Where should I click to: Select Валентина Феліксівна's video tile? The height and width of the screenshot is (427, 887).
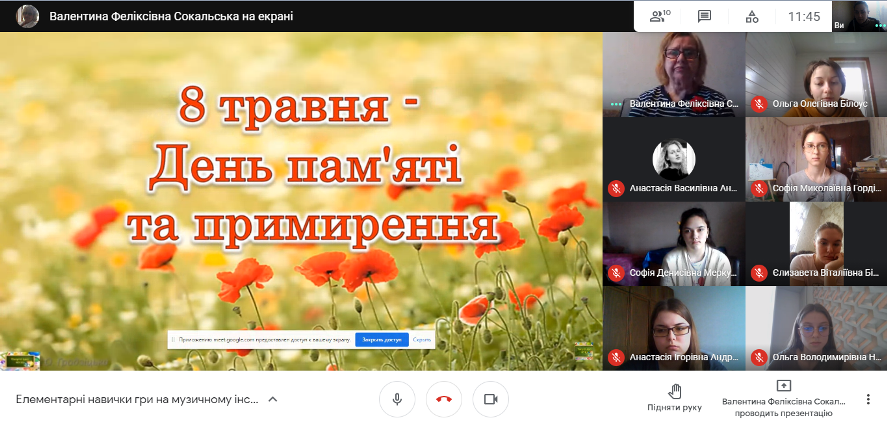pyautogui.click(x=673, y=74)
